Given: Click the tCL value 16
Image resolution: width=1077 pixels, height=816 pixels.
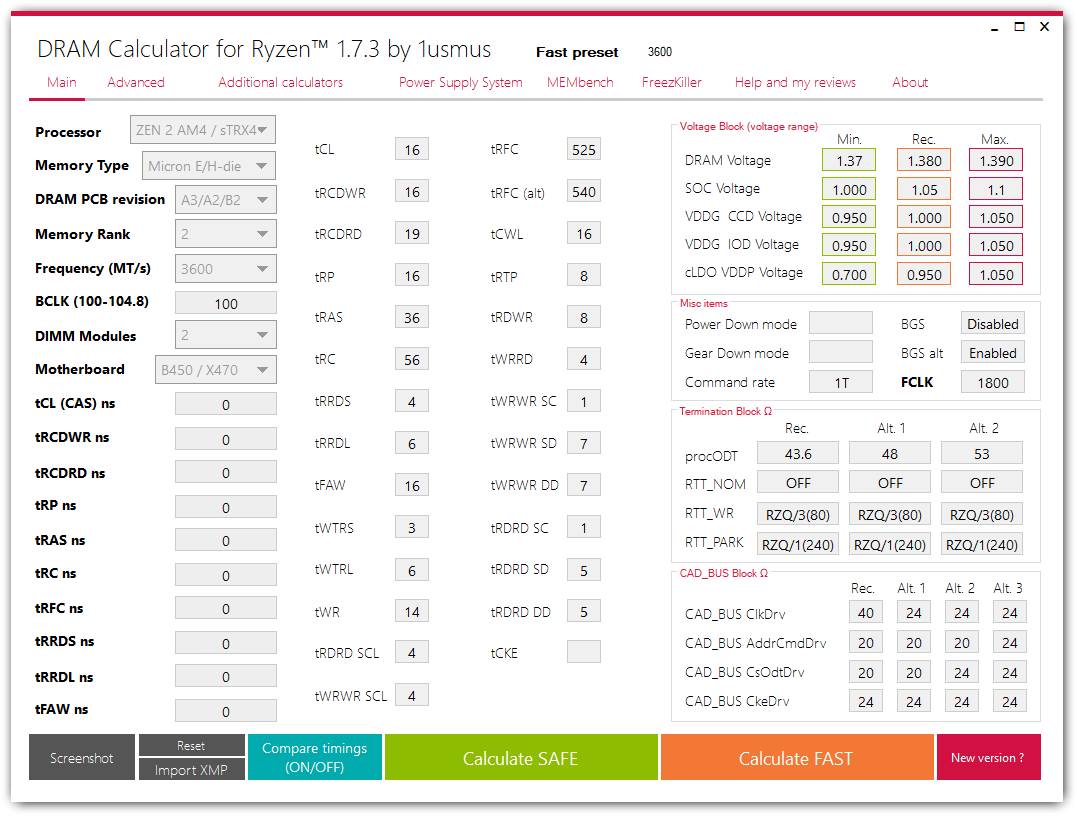Looking at the screenshot, I should (x=411, y=149).
